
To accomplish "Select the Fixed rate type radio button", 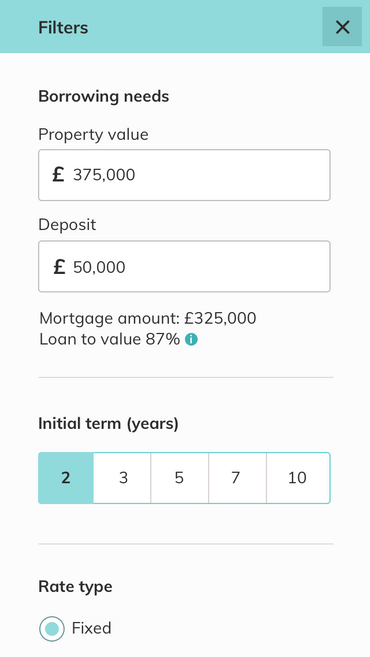I will click(52, 629).
